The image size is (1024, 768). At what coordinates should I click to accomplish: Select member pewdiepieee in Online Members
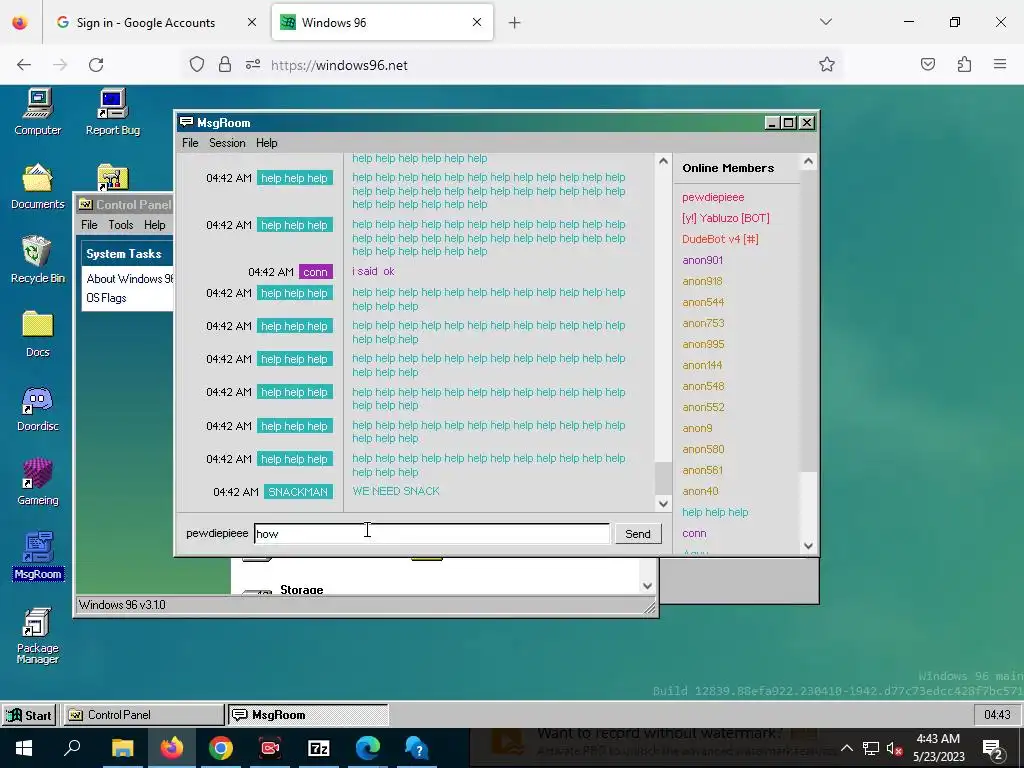click(x=713, y=197)
